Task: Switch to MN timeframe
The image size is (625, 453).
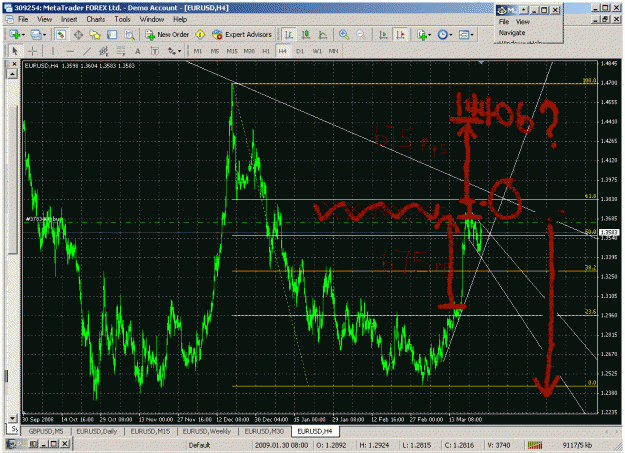Action: click(x=334, y=51)
